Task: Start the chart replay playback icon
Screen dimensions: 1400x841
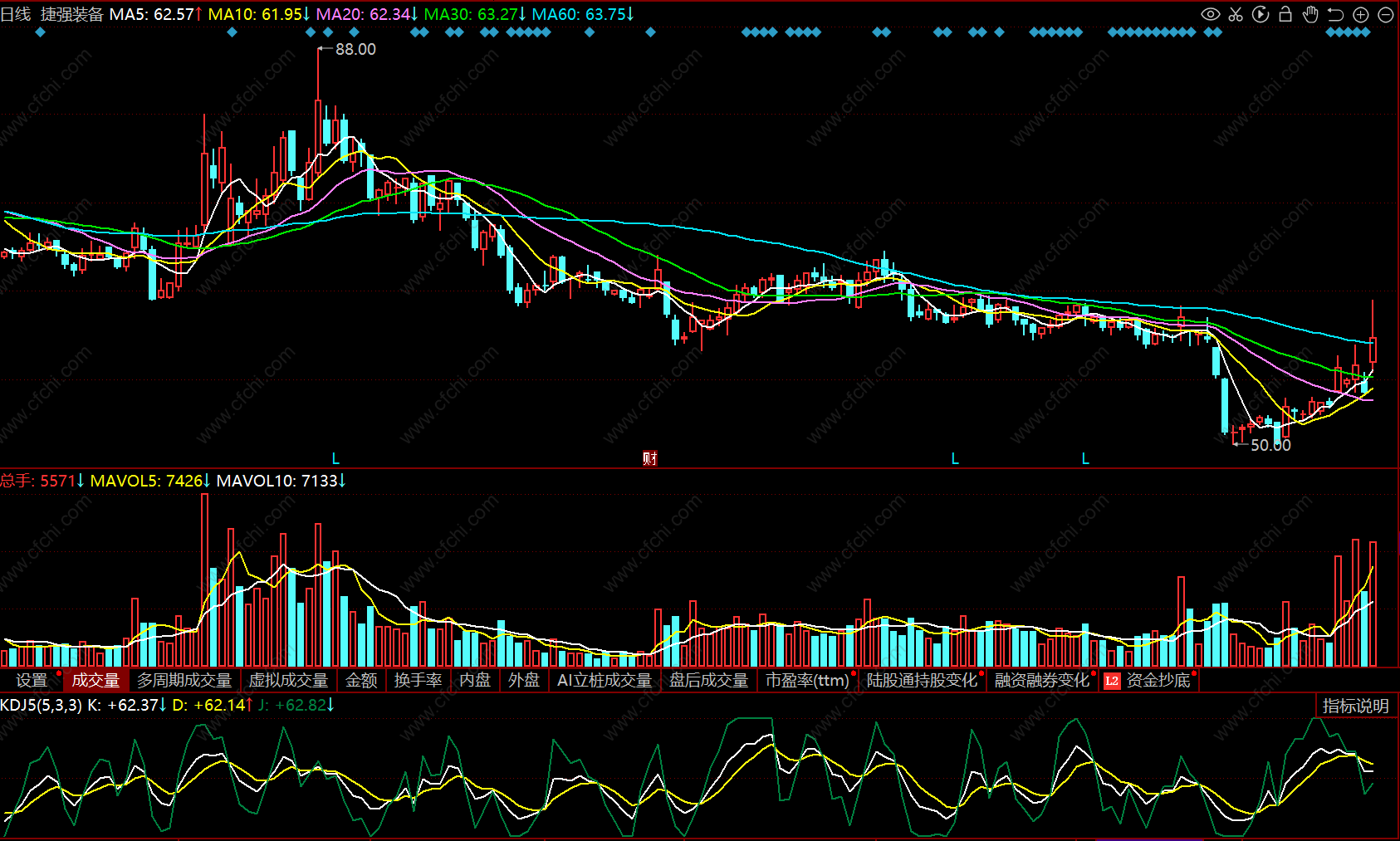Action: [x=1260, y=14]
